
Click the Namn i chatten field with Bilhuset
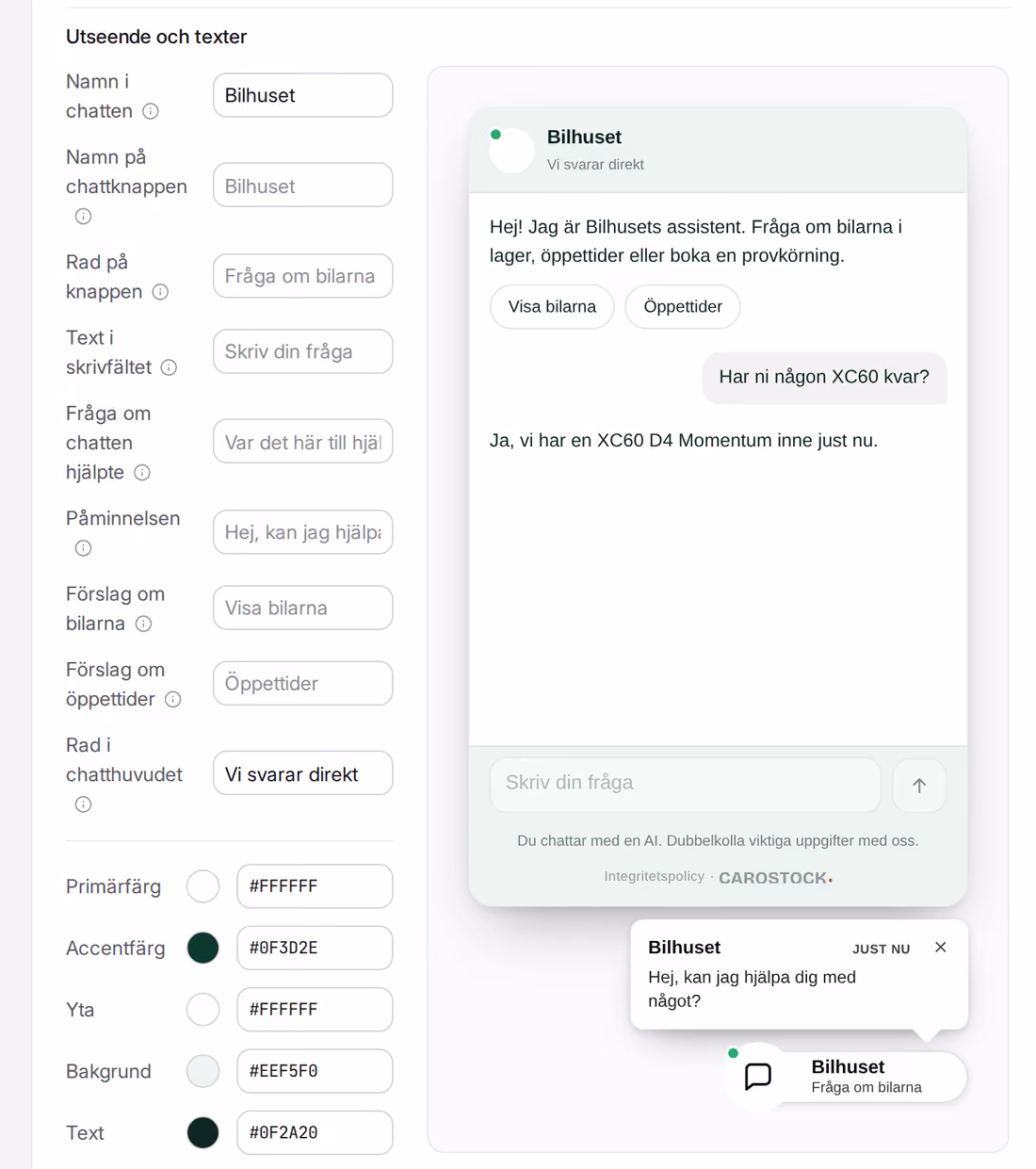pos(303,95)
